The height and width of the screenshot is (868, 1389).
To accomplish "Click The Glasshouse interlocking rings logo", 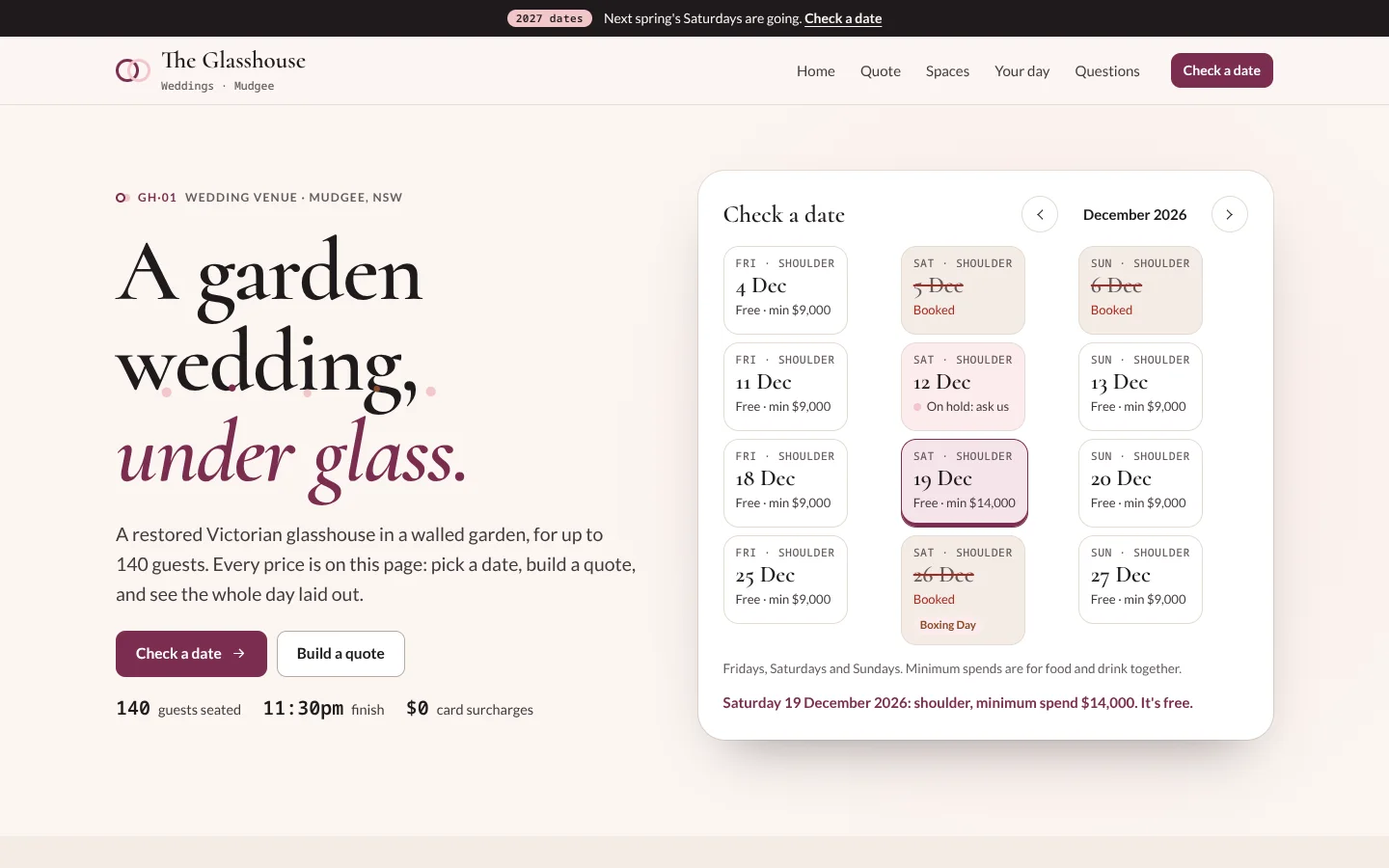I will [133, 70].
